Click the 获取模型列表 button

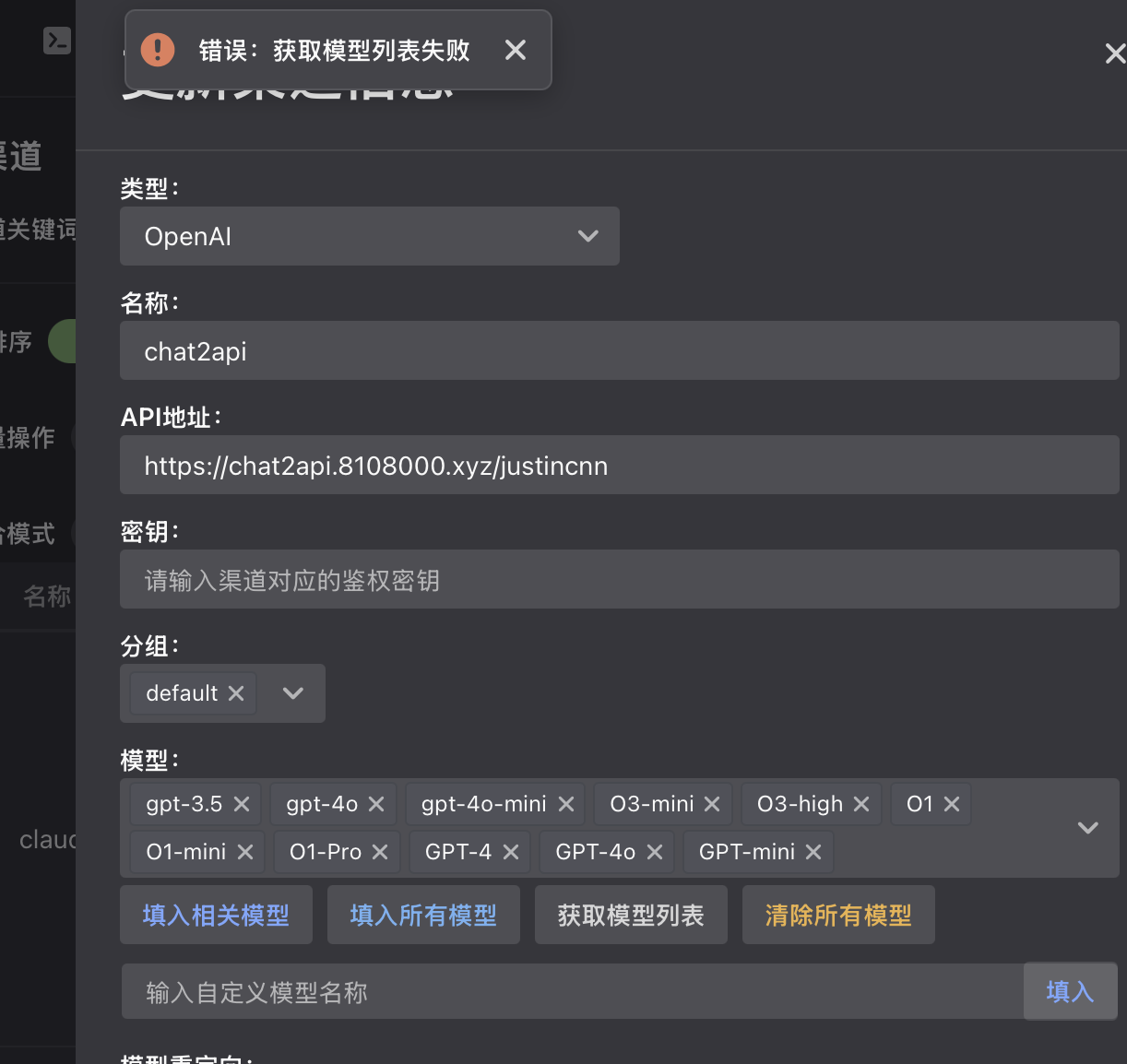coord(631,914)
